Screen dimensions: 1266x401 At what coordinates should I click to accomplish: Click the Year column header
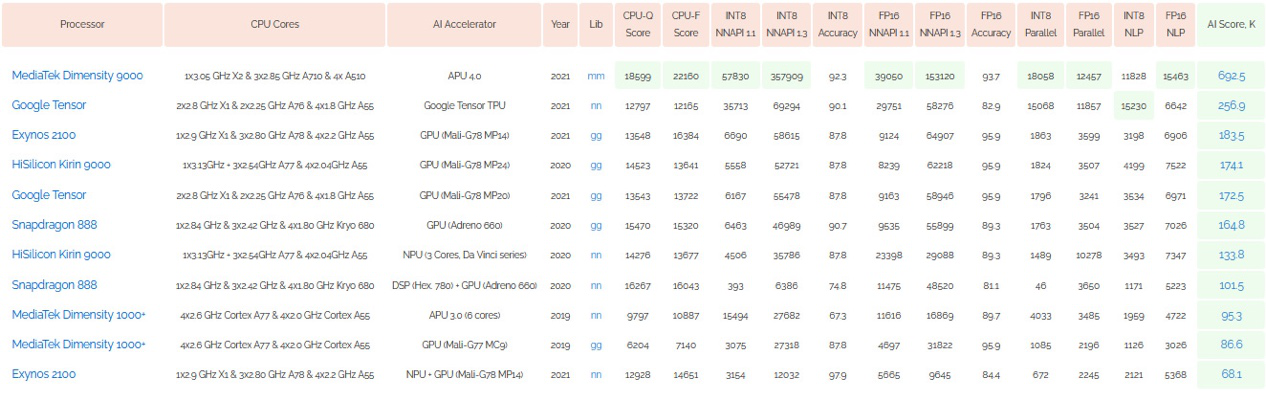pos(560,25)
